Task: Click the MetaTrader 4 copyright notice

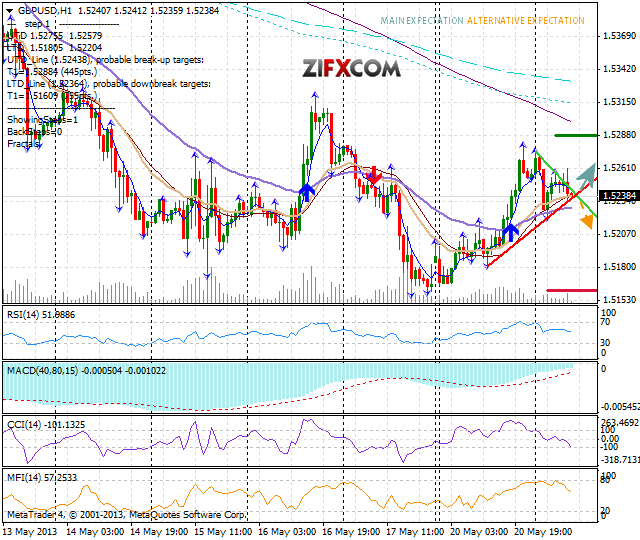Action: [127, 515]
